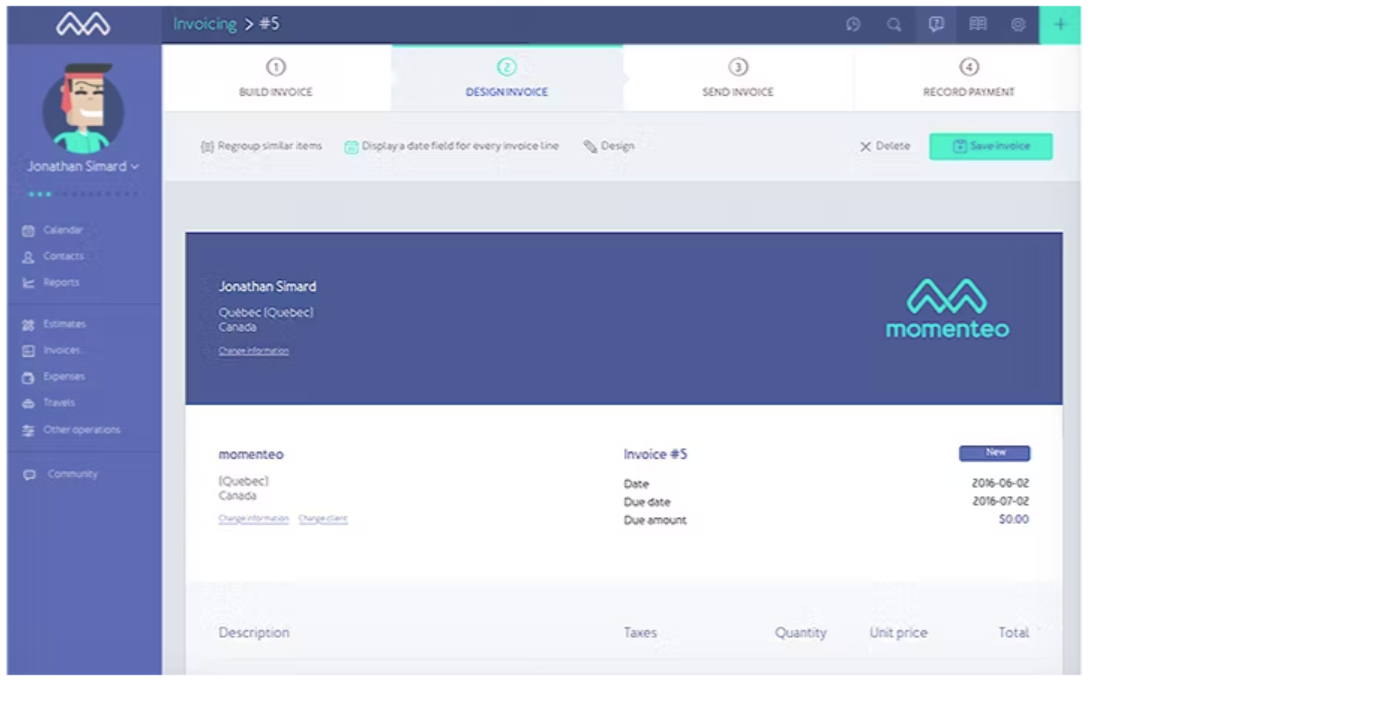Open the search icon in the top bar
This screenshot has width=1382, height=720.
click(x=894, y=24)
